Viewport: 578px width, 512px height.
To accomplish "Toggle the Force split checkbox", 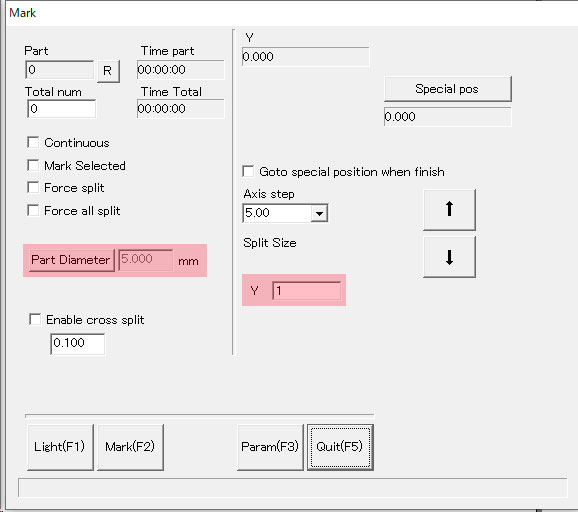I will [33, 187].
